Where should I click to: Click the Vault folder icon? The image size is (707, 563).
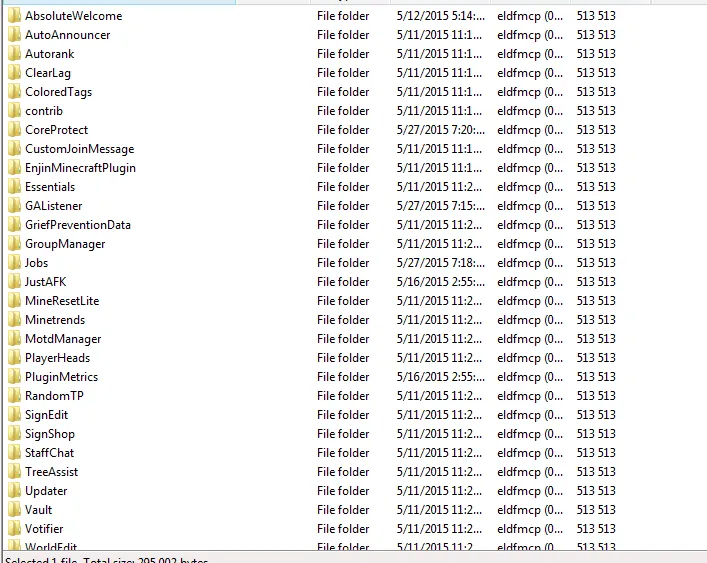coord(14,509)
